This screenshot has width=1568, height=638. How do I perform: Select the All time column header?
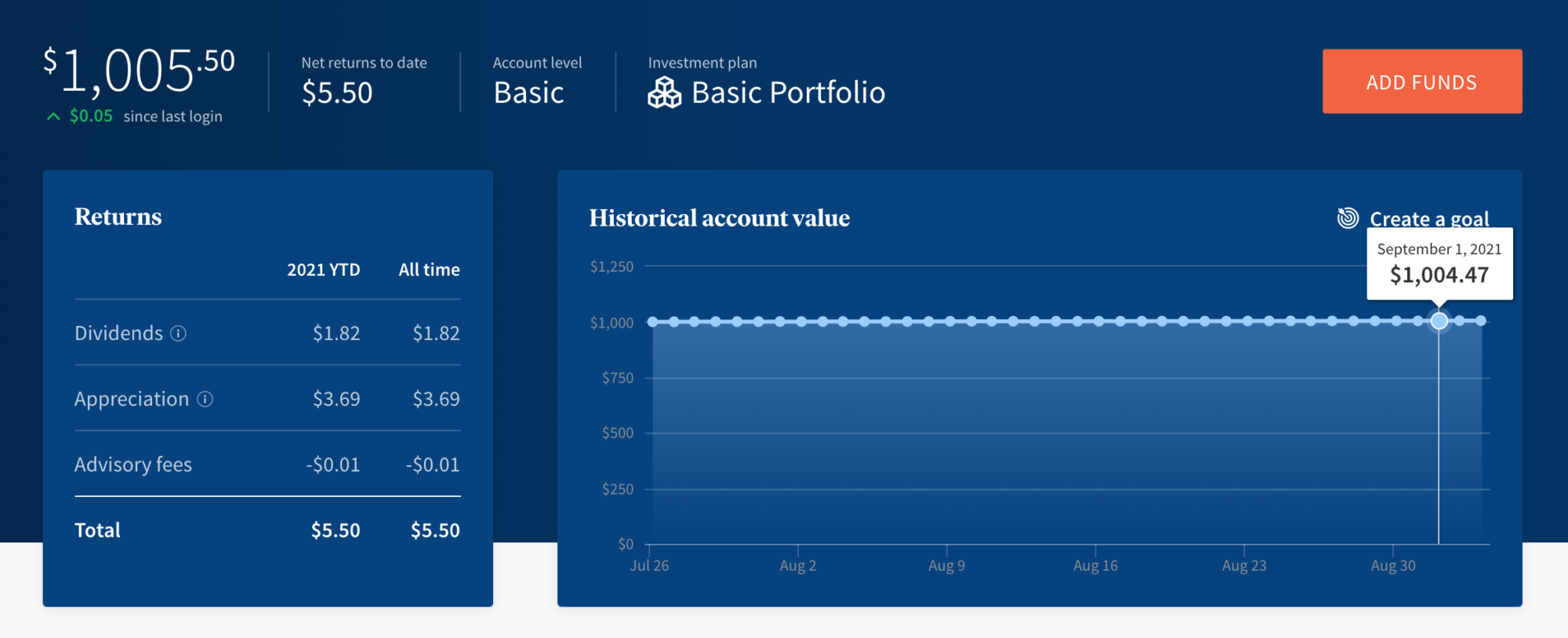click(x=429, y=270)
